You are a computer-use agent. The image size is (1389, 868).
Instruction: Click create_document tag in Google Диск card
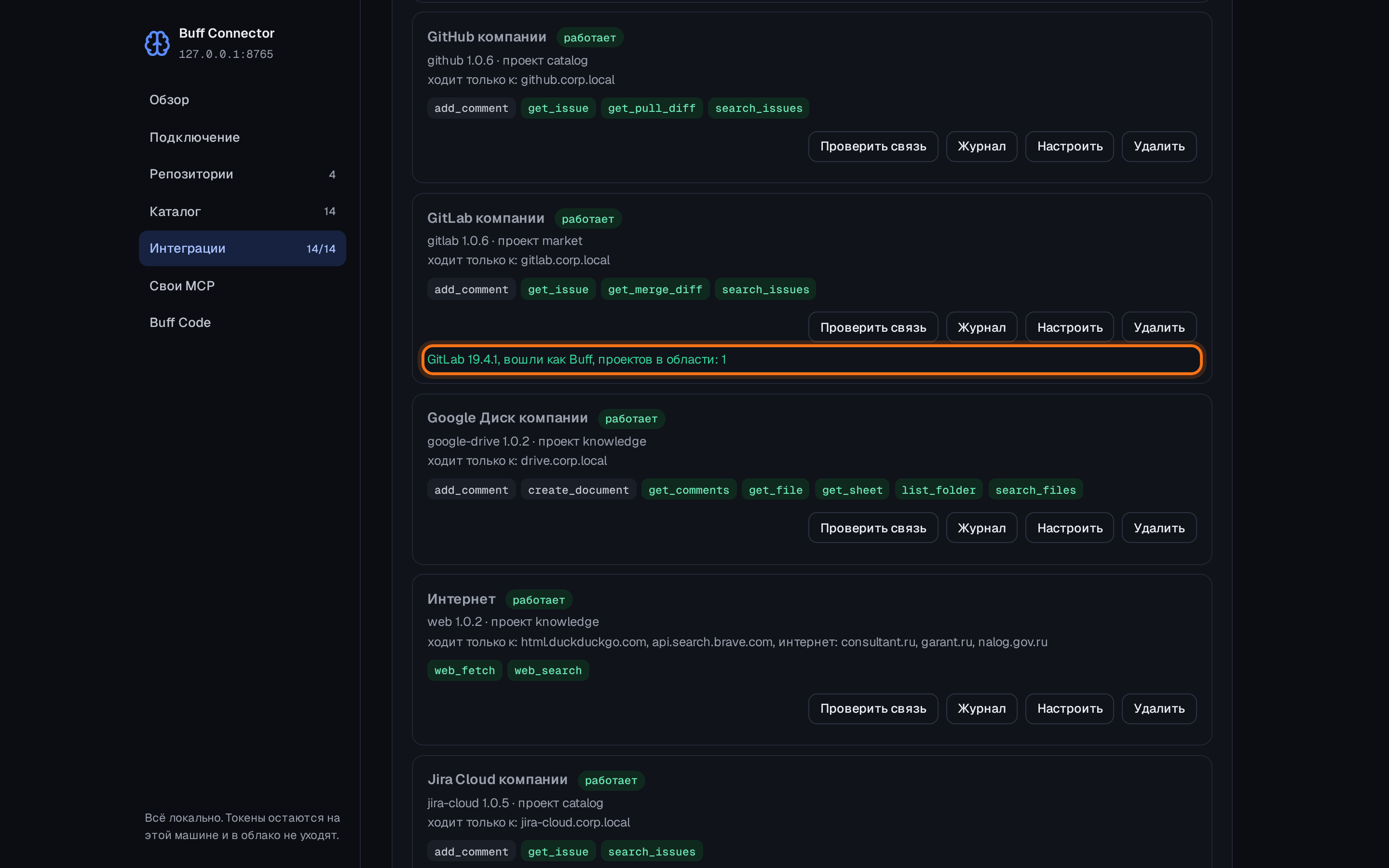point(578,489)
